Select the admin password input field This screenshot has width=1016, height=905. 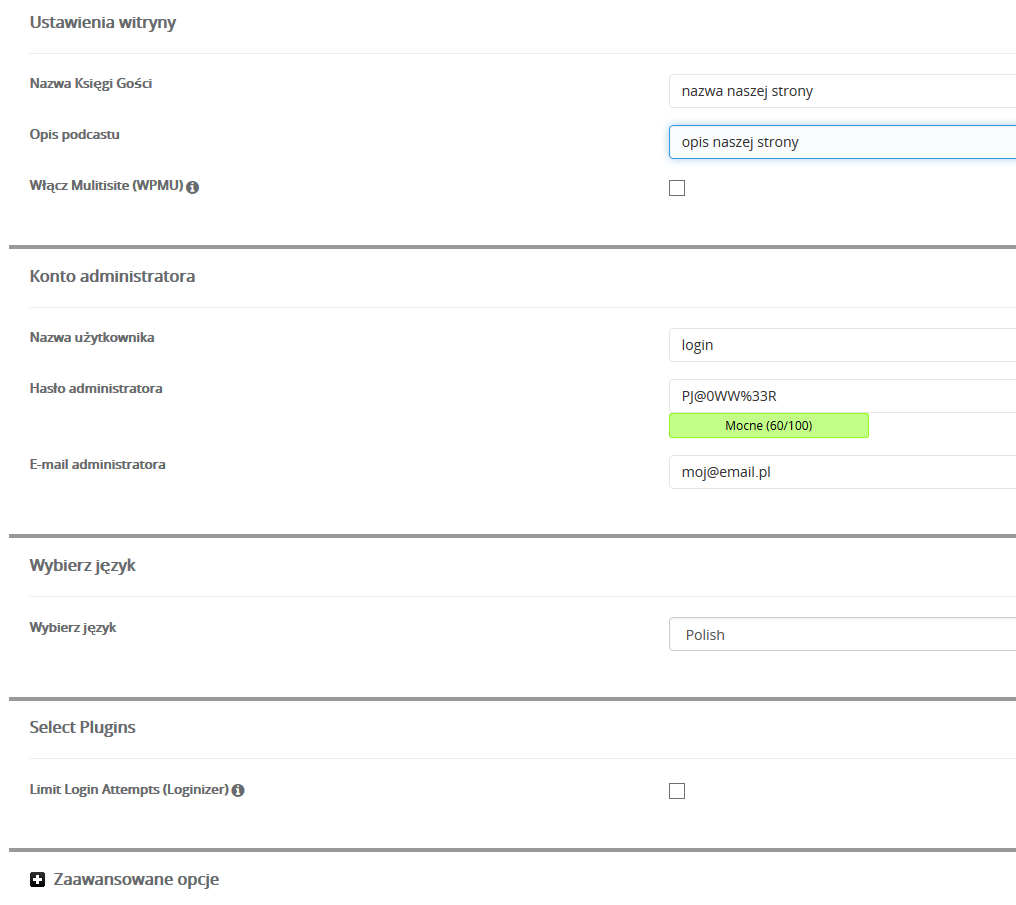842,396
